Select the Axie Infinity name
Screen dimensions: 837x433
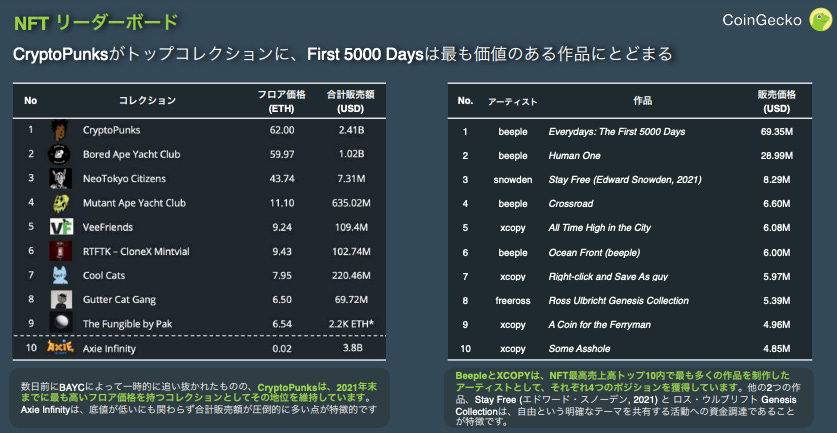109,349
